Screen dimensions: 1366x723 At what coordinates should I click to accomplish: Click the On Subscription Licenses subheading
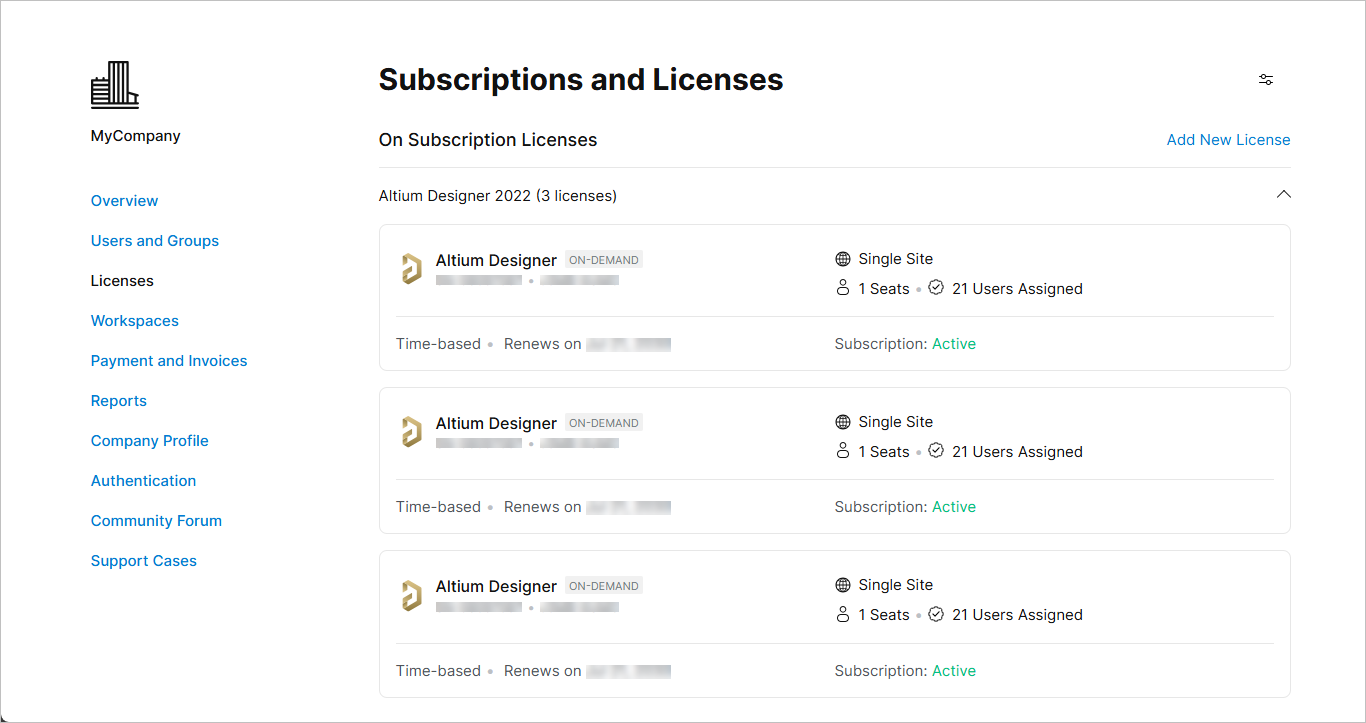tap(488, 140)
